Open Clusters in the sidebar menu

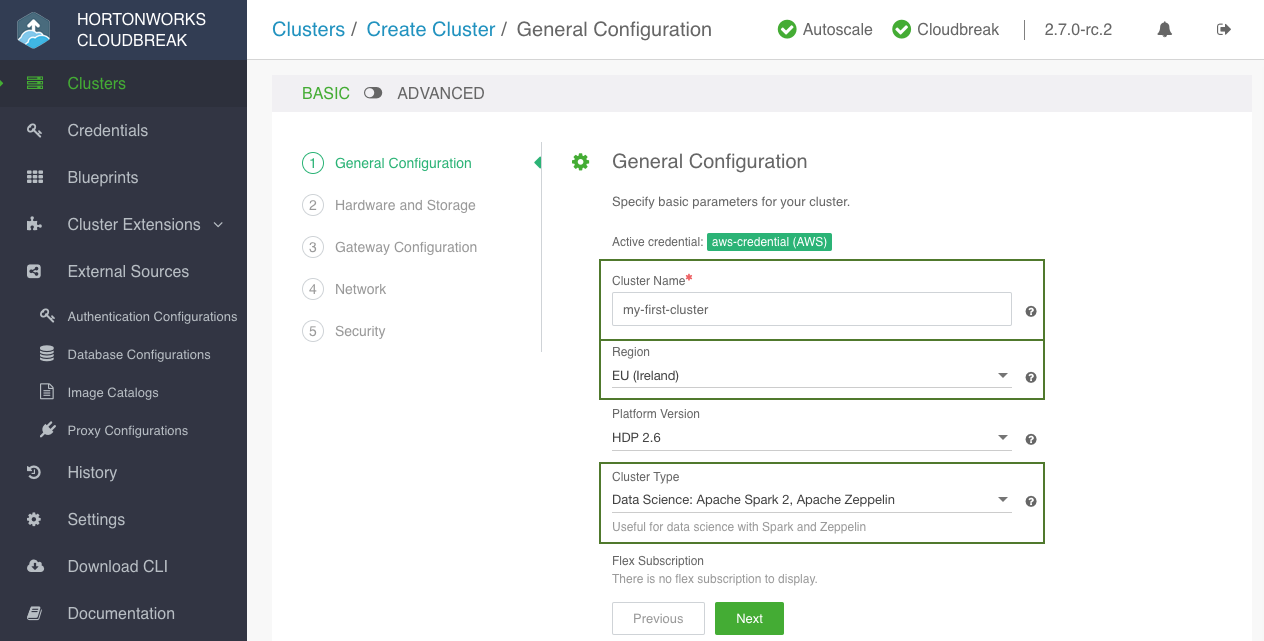97,83
